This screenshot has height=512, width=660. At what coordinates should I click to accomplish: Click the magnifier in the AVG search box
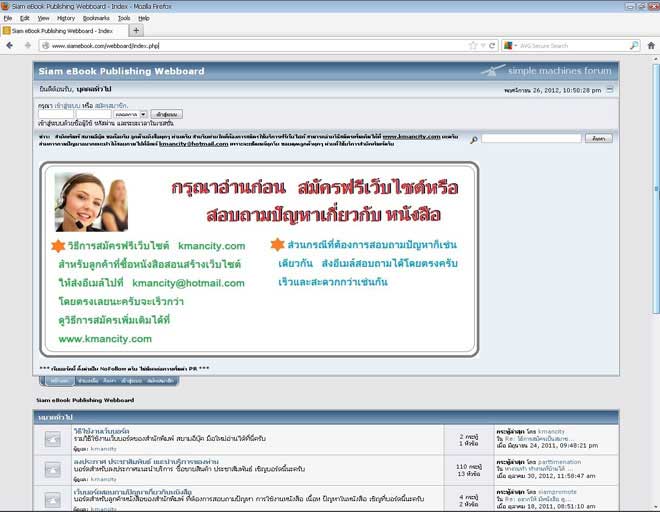click(633, 45)
